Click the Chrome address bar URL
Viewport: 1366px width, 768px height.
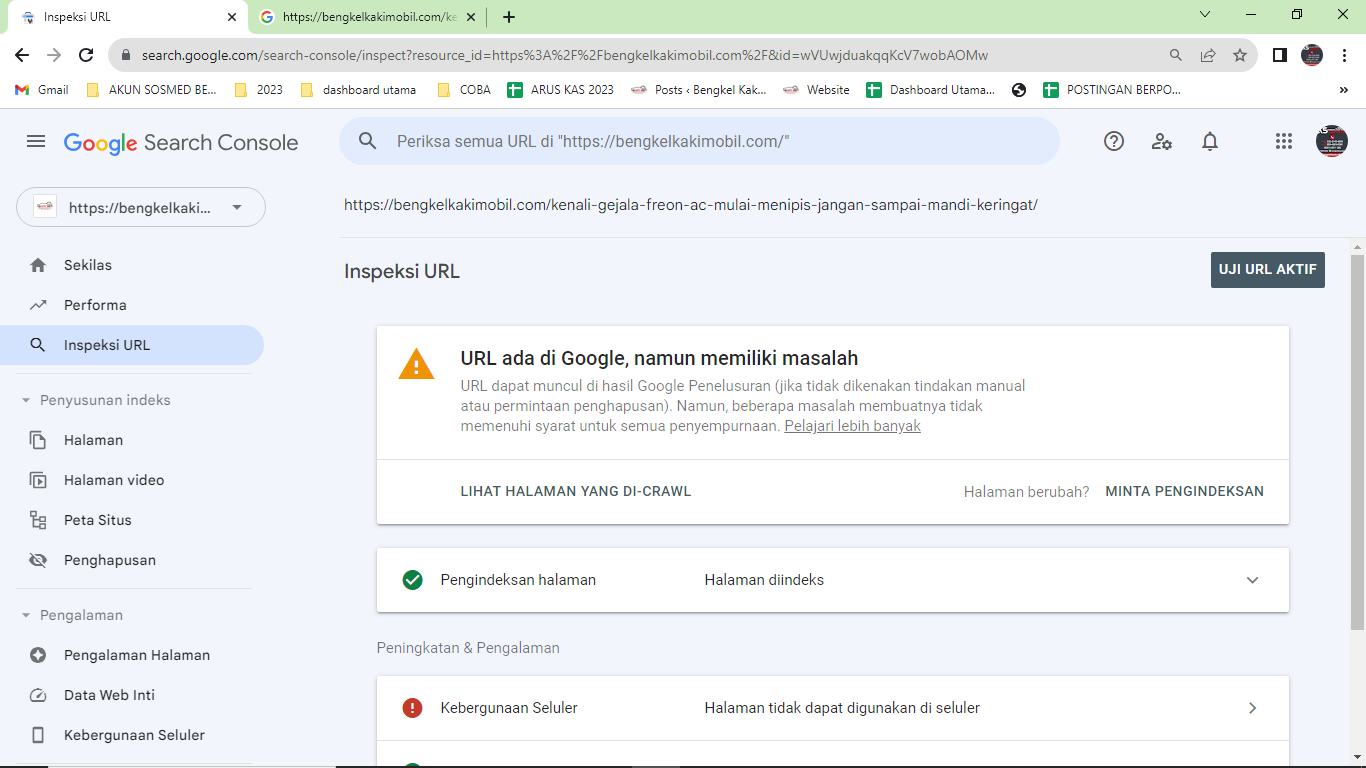click(565, 56)
